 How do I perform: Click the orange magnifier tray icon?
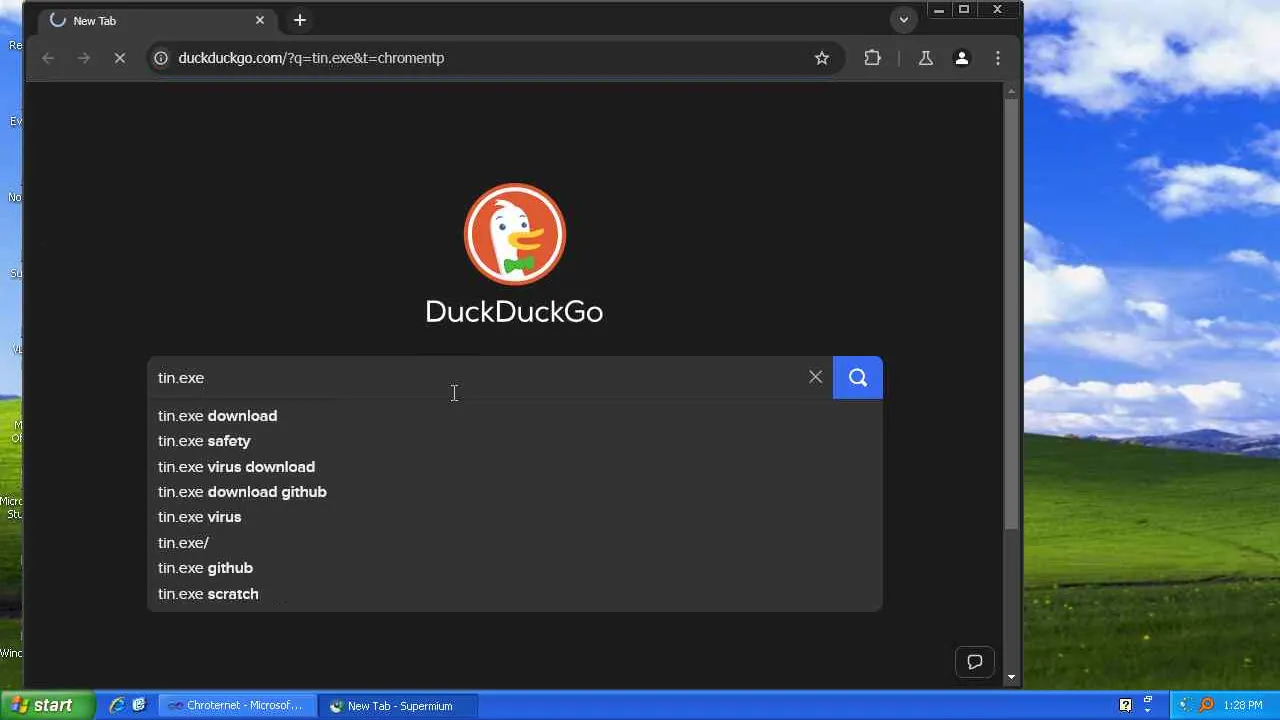[x=1206, y=705]
